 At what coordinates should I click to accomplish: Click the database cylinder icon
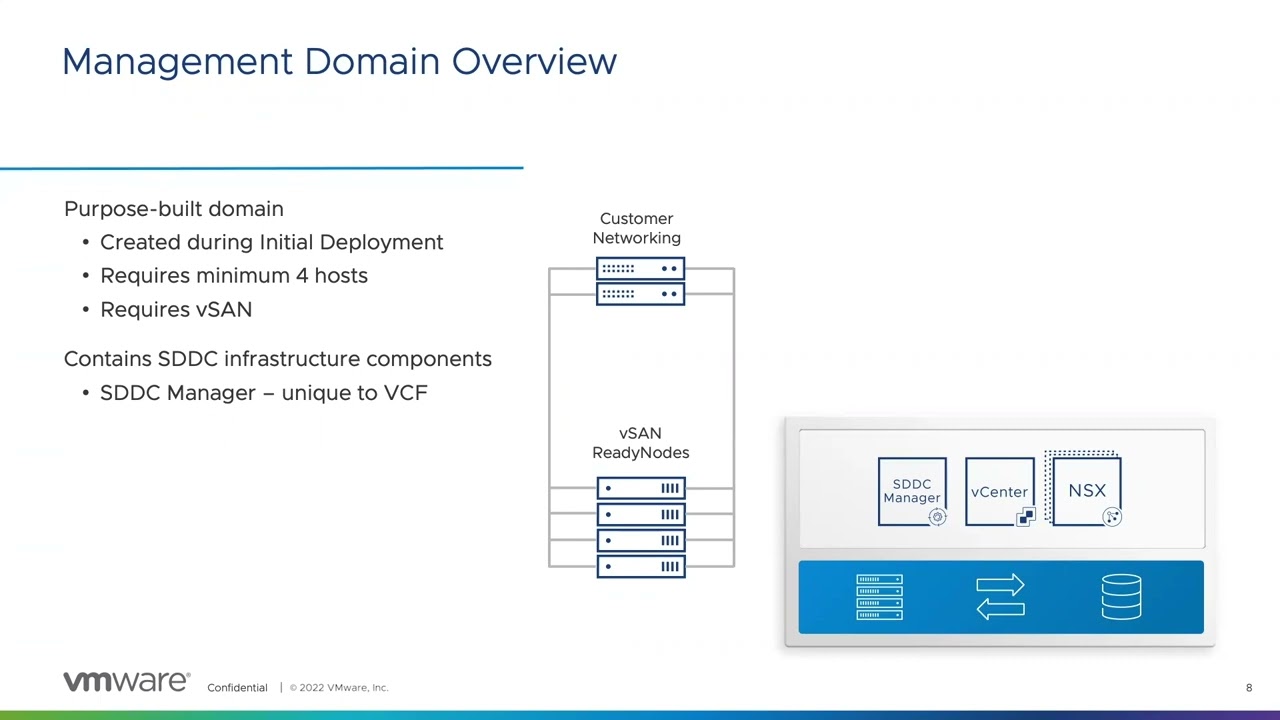pyautogui.click(x=1121, y=597)
